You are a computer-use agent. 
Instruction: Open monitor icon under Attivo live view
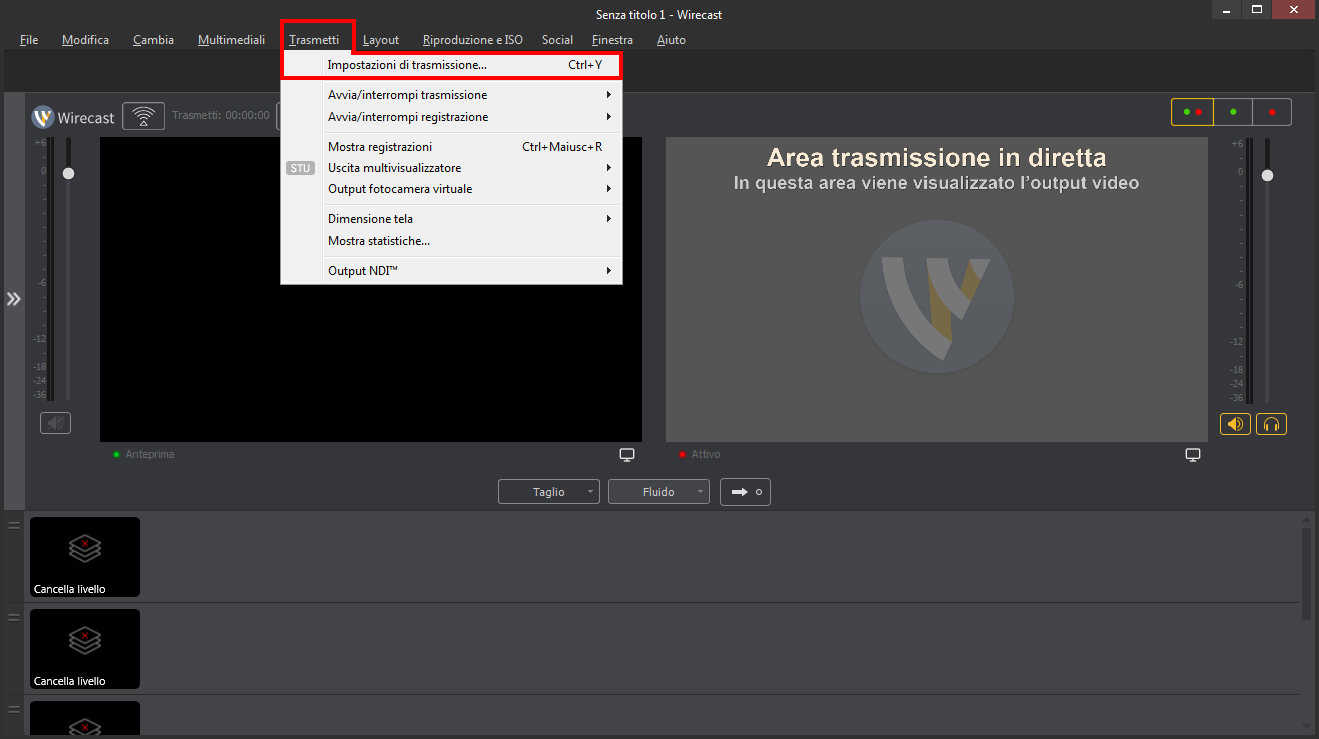click(1193, 455)
